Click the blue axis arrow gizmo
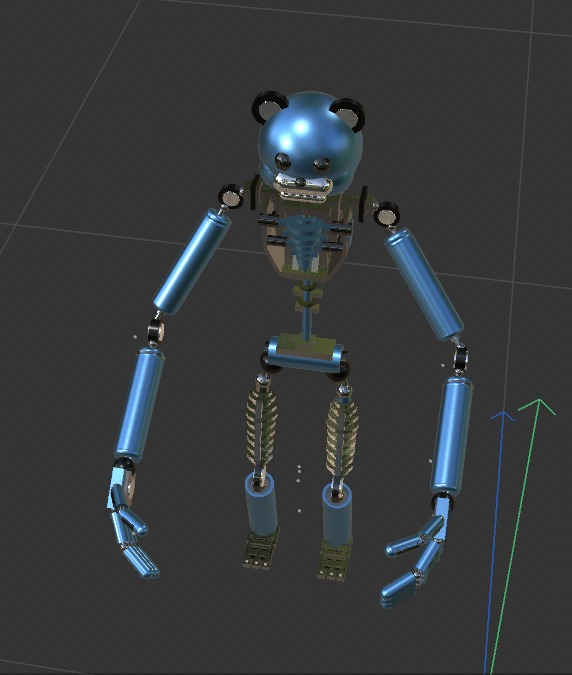 (x=496, y=542)
